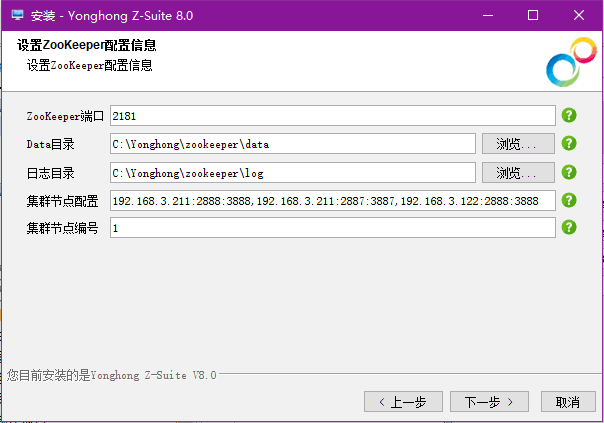Browse for the 日志目录 folder
This screenshot has height=423, width=604.
pyautogui.click(x=518, y=173)
